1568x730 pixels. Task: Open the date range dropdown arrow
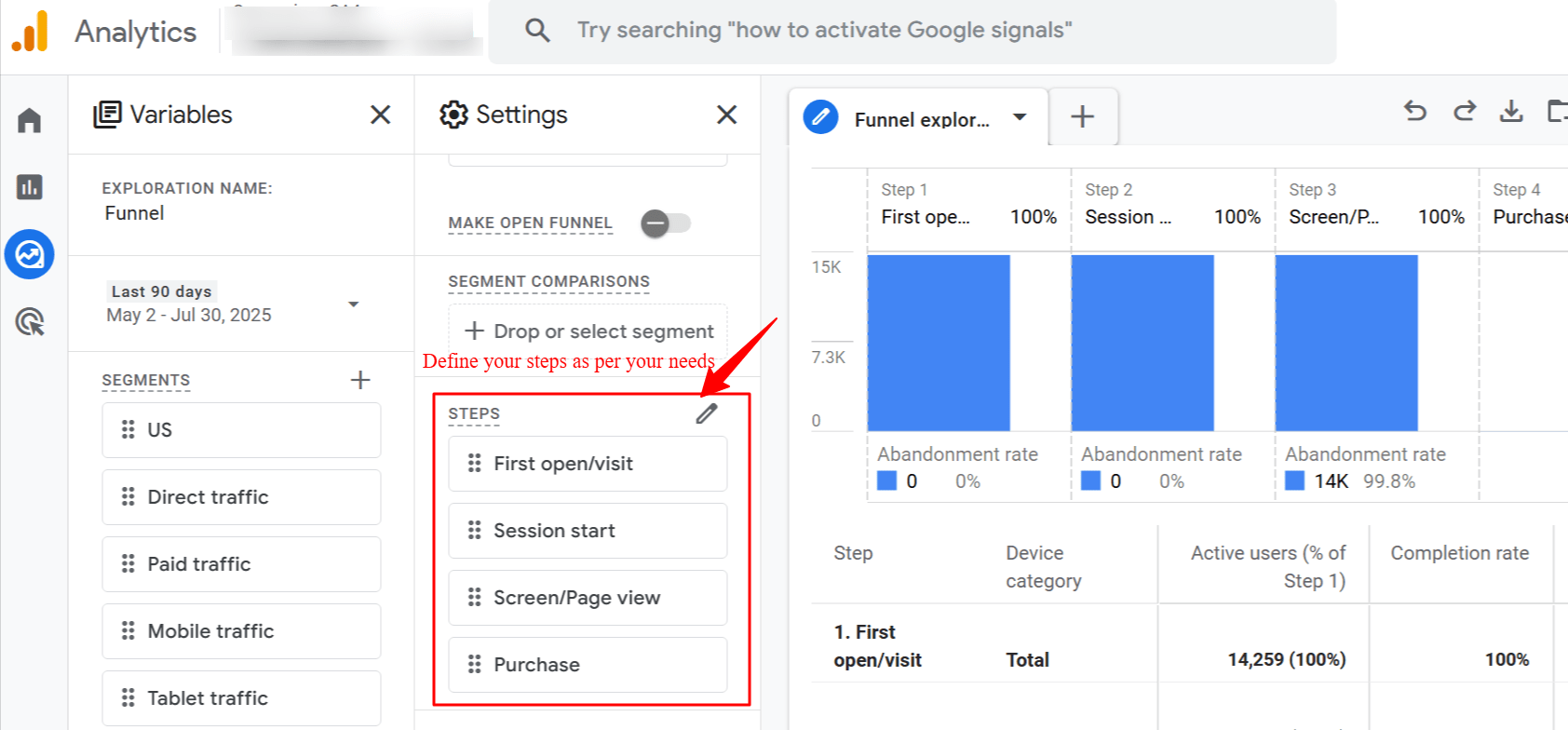tap(354, 304)
